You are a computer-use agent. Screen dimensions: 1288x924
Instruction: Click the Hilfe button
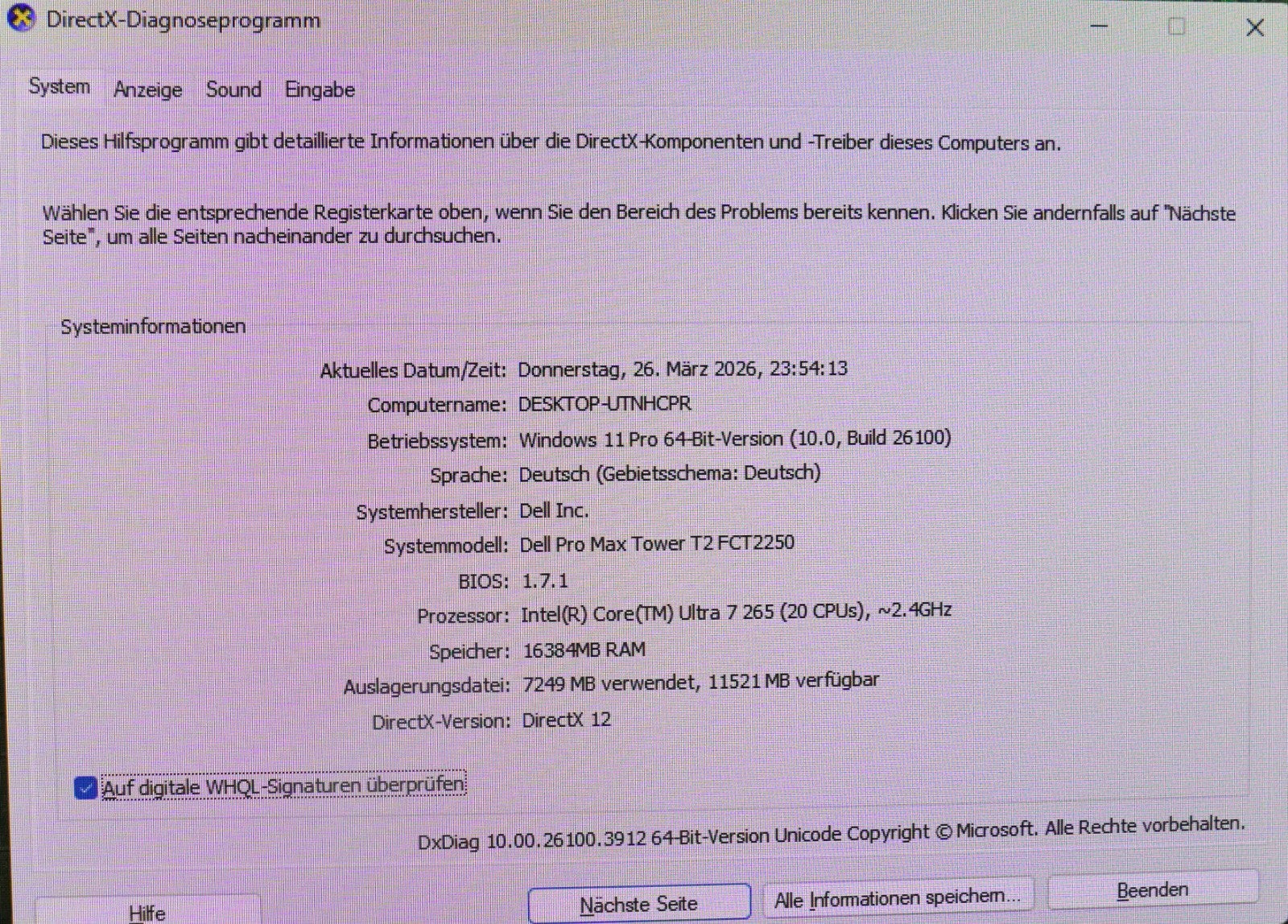point(148,910)
